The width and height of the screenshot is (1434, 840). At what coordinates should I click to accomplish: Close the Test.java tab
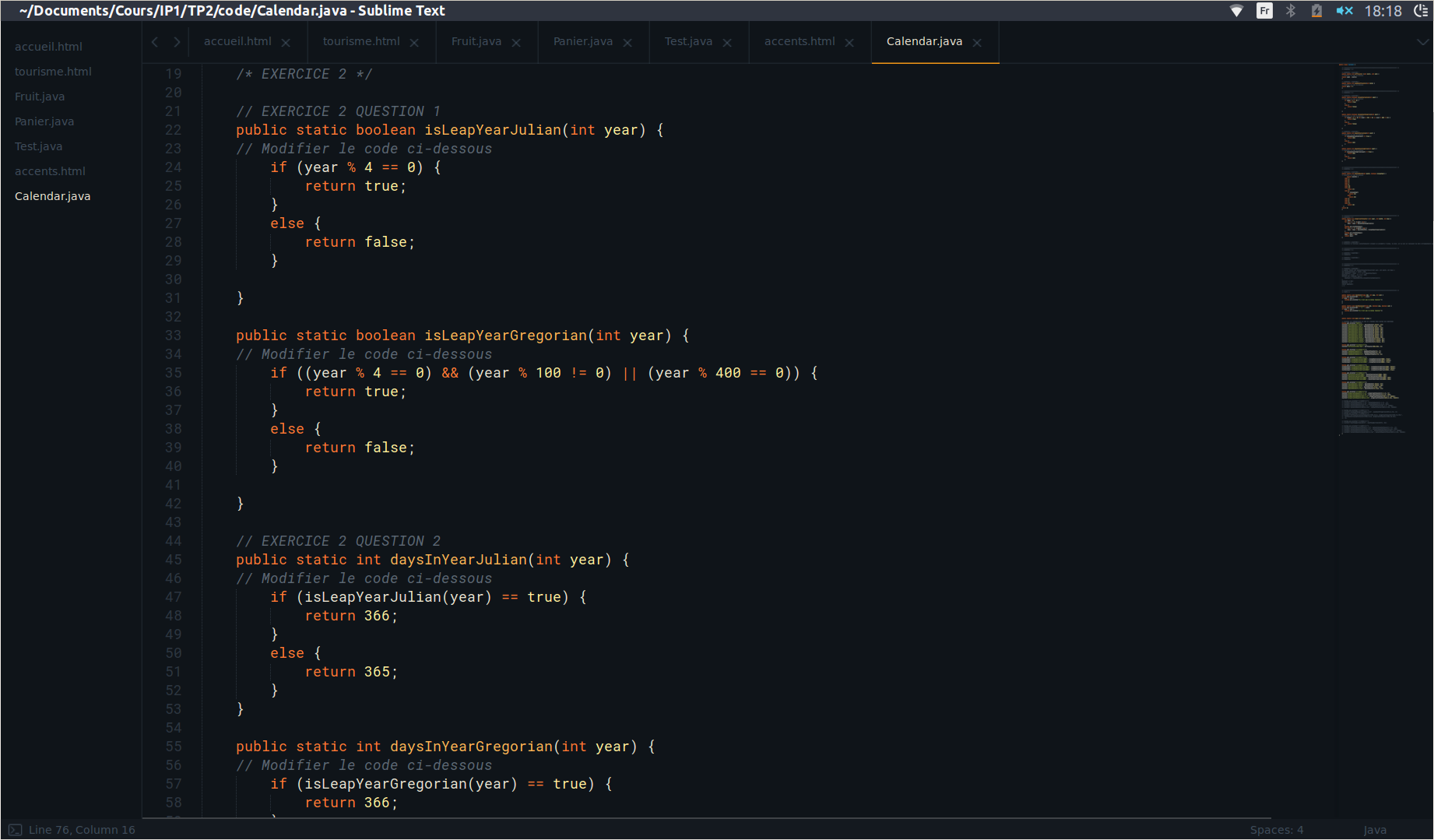(727, 43)
